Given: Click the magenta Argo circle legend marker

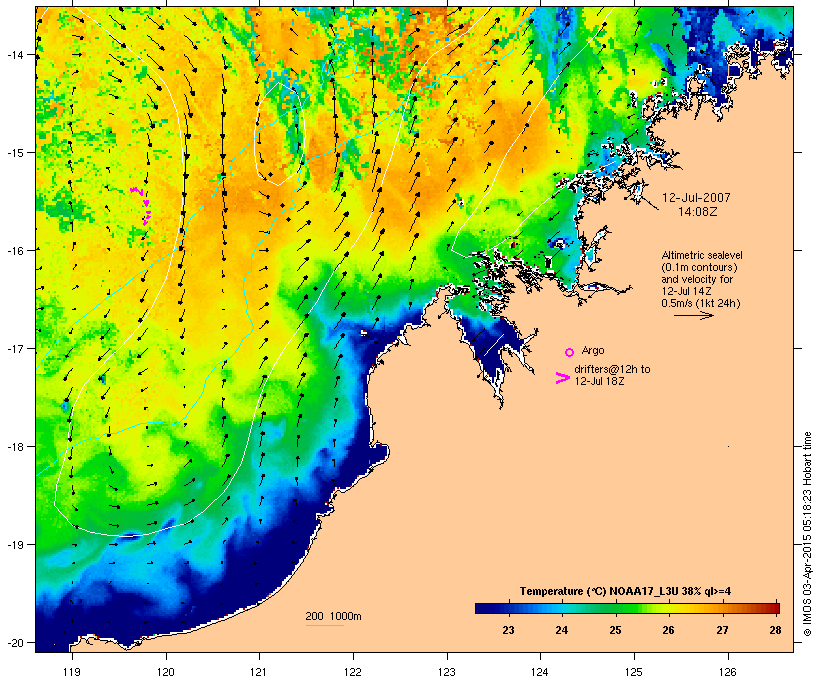Looking at the screenshot, I should 570,352.
